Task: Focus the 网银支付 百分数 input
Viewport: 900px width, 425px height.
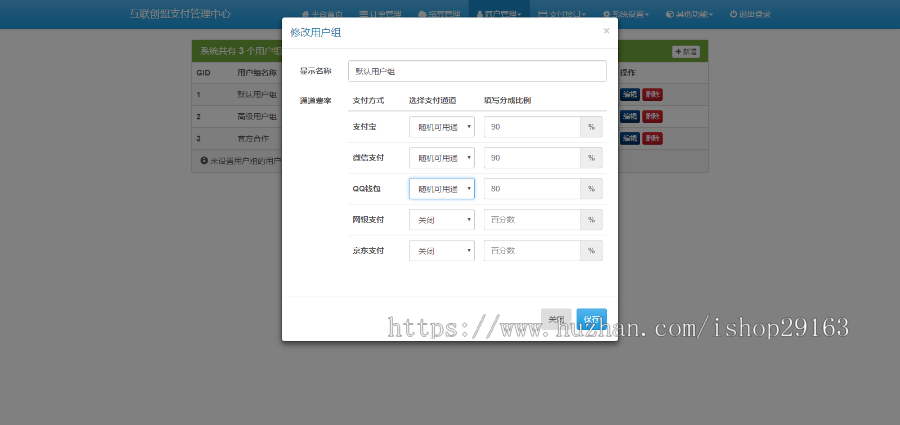Action: (x=532, y=219)
